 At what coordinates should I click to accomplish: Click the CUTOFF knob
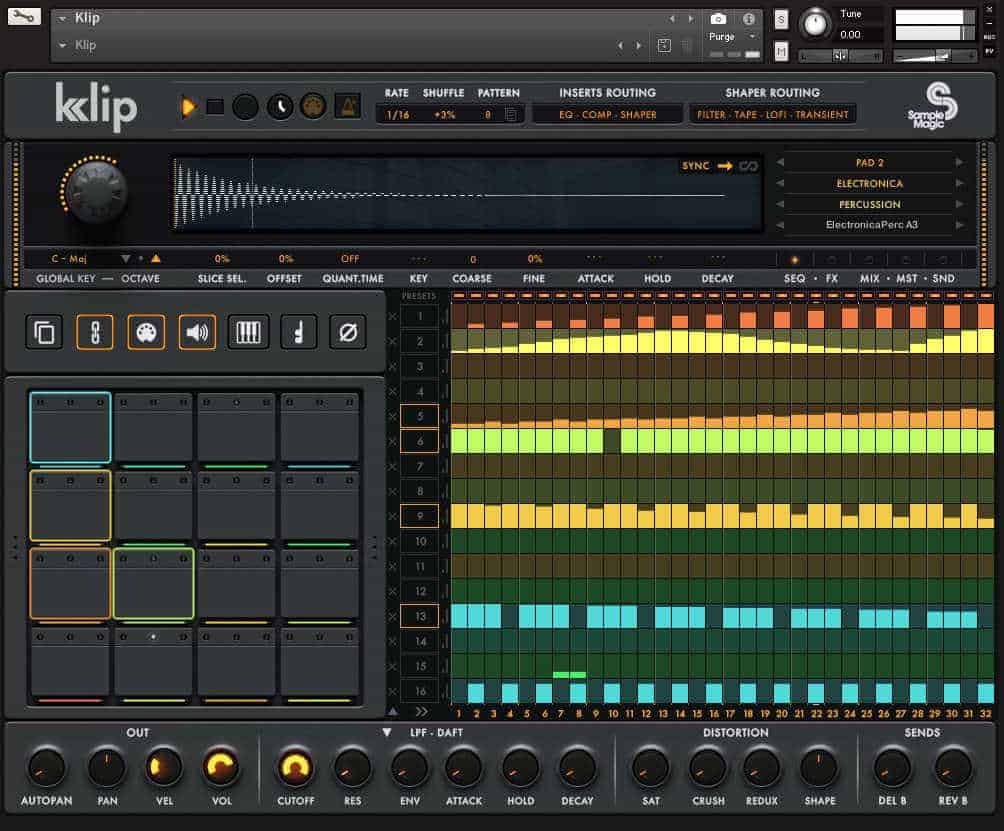[x=295, y=766]
